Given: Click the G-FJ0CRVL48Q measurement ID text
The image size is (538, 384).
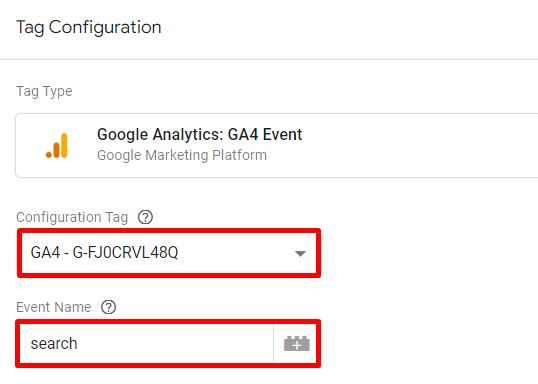Looking at the screenshot, I should [x=125, y=253].
